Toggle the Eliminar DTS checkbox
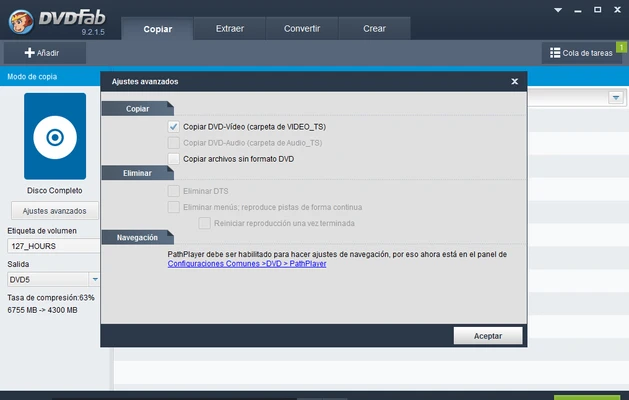The width and height of the screenshot is (629, 400). [173, 191]
